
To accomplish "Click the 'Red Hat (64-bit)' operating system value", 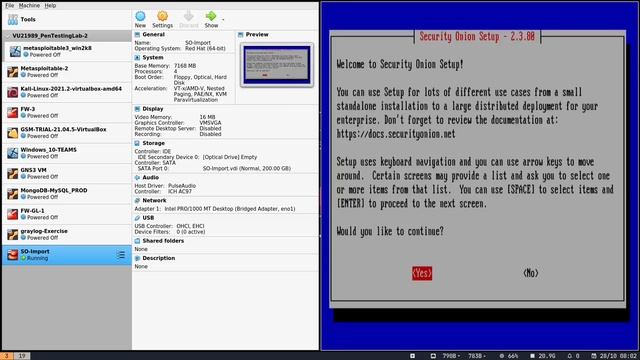I will pyautogui.click(x=205, y=49).
